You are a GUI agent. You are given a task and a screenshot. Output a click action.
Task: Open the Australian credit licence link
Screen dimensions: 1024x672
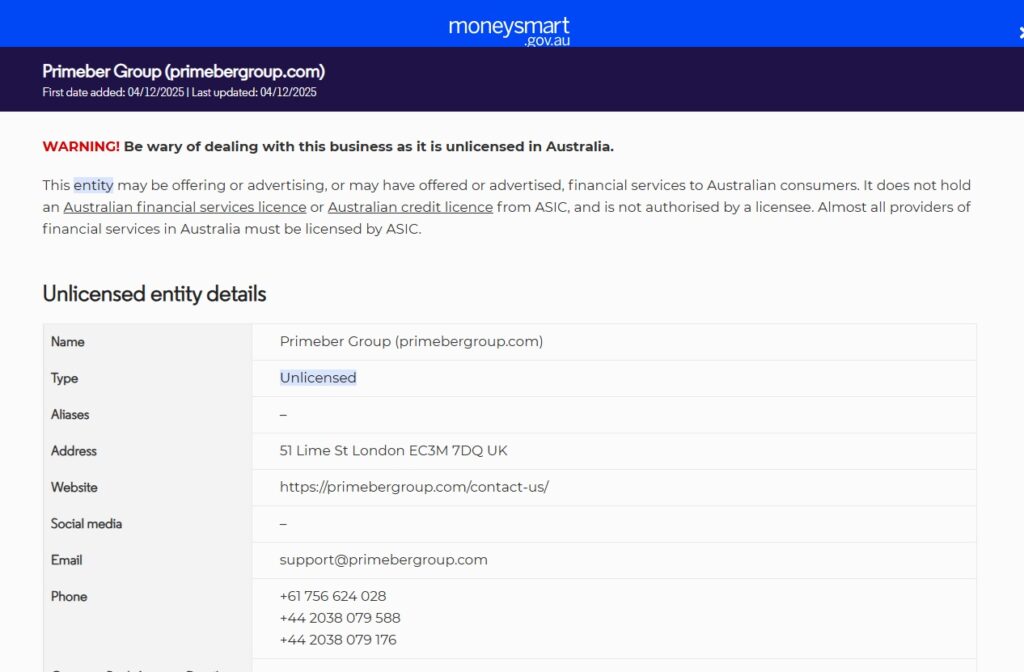(x=411, y=207)
